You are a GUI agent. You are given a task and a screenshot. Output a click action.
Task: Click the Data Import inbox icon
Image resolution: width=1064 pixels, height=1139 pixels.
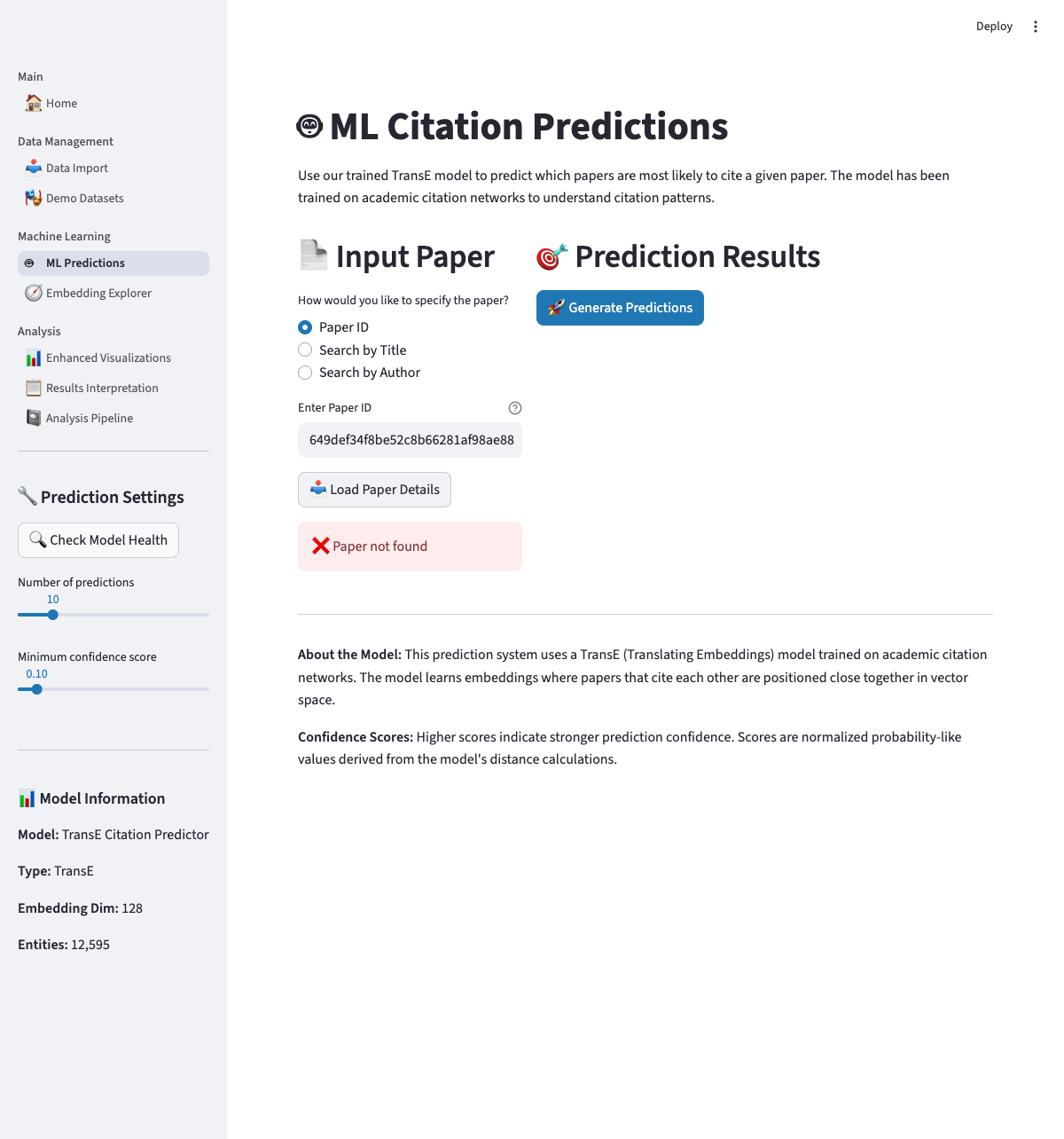[34, 168]
